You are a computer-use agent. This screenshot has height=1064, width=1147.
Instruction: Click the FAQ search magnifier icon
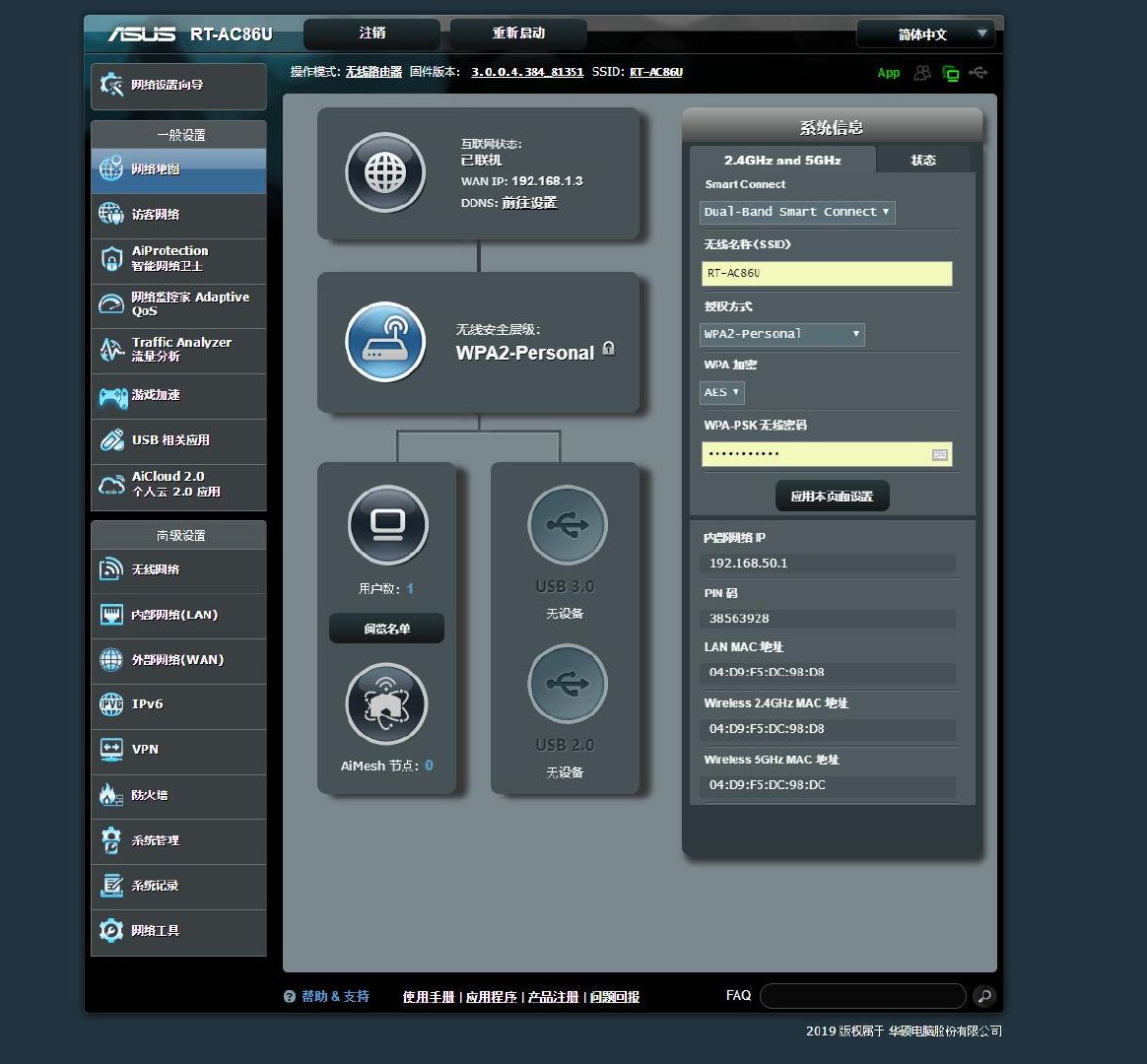[984, 996]
